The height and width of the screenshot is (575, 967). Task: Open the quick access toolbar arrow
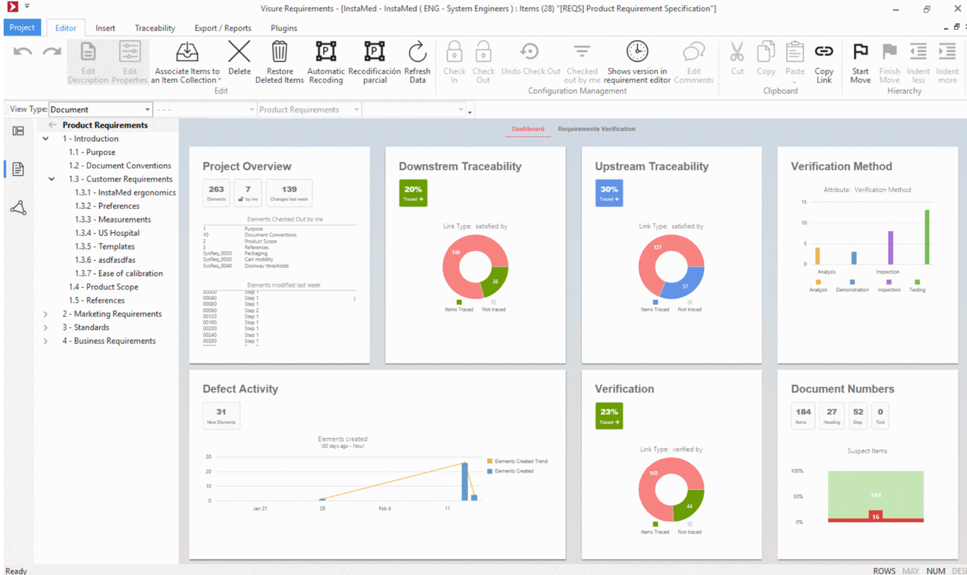tap(27, 6)
